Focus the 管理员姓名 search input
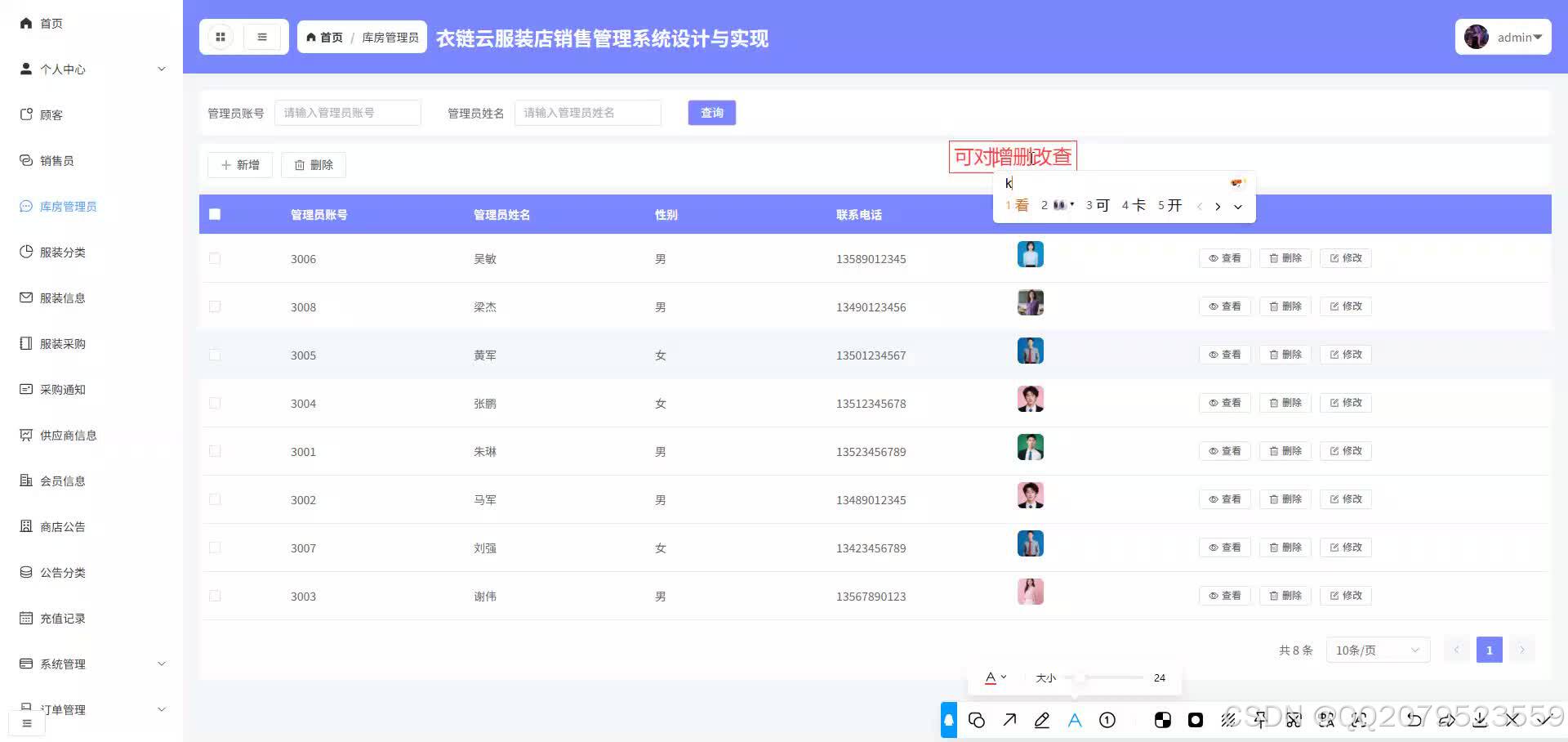 click(x=588, y=113)
